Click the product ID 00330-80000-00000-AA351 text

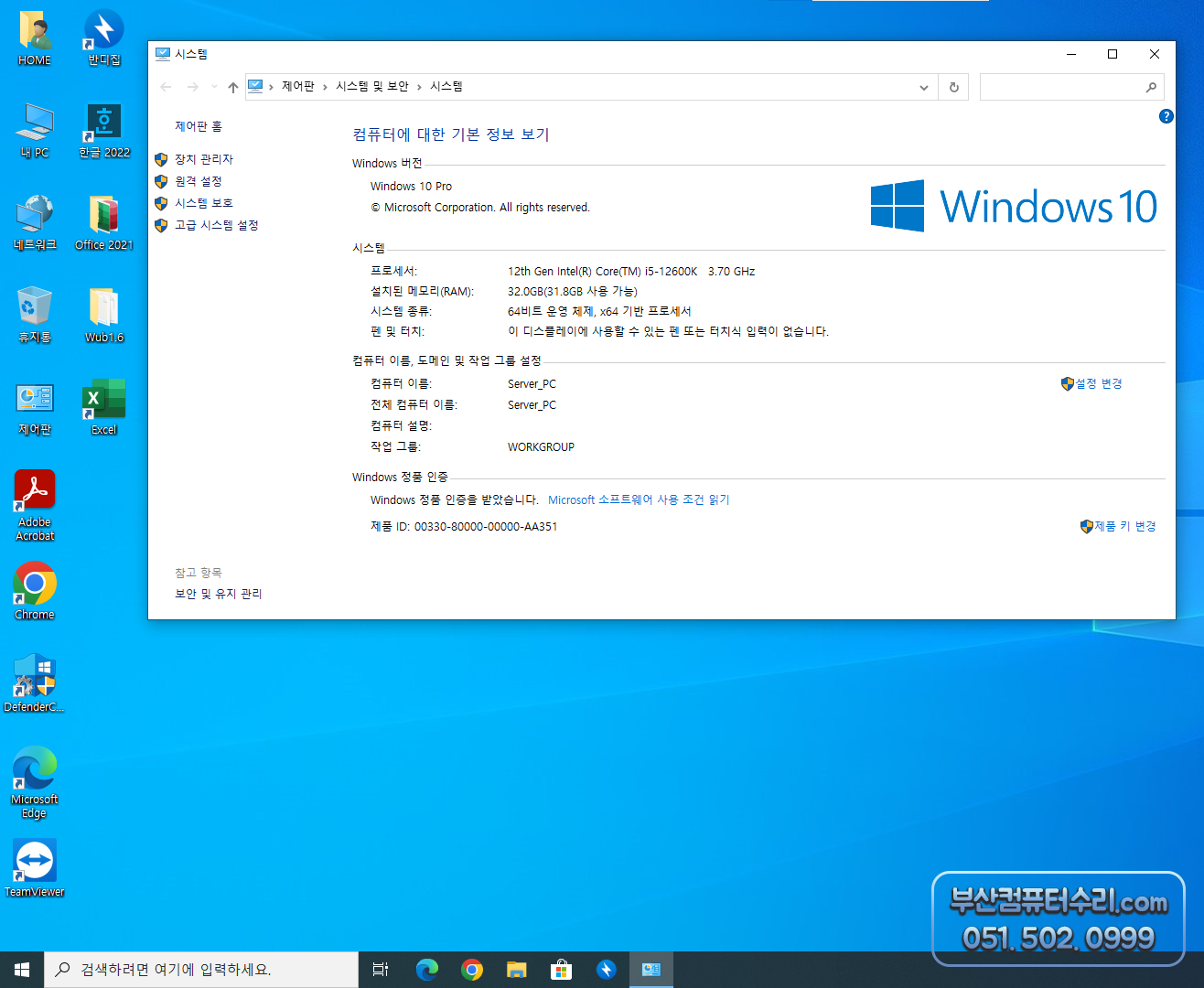(x=486, y=526)
